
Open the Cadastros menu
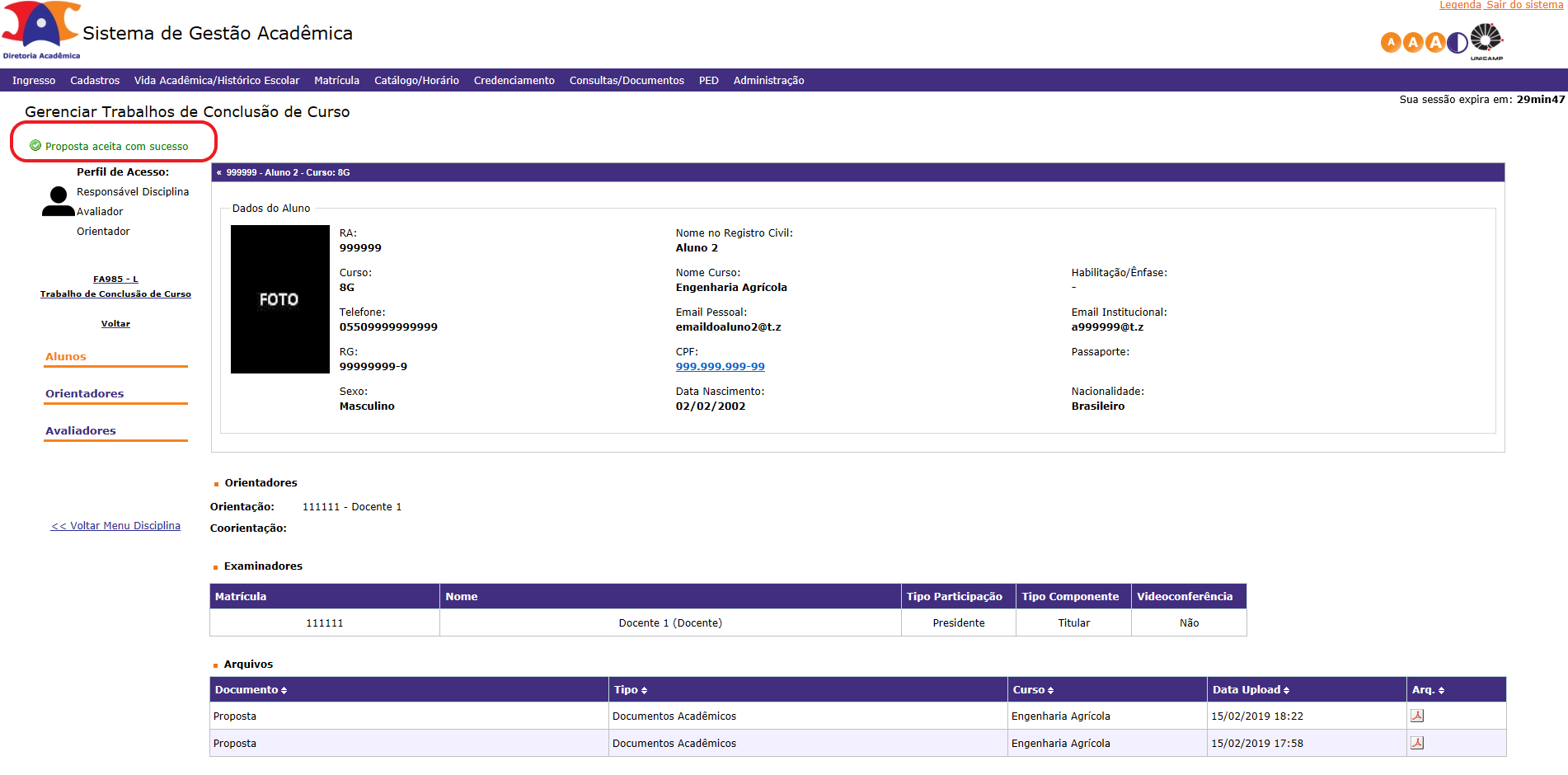tap(95, 80)
